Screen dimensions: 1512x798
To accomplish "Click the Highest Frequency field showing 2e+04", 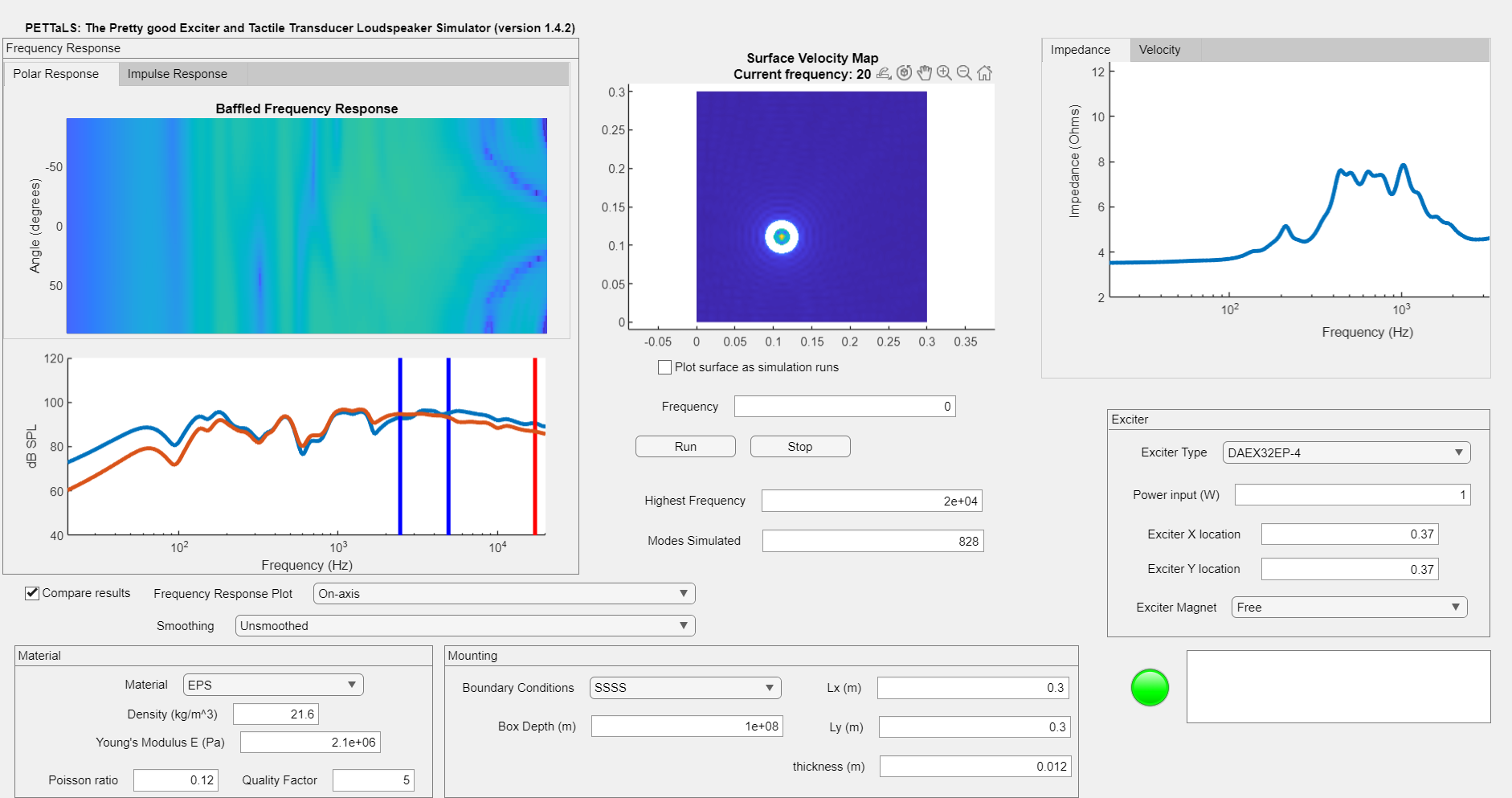I will coord(872,501).
